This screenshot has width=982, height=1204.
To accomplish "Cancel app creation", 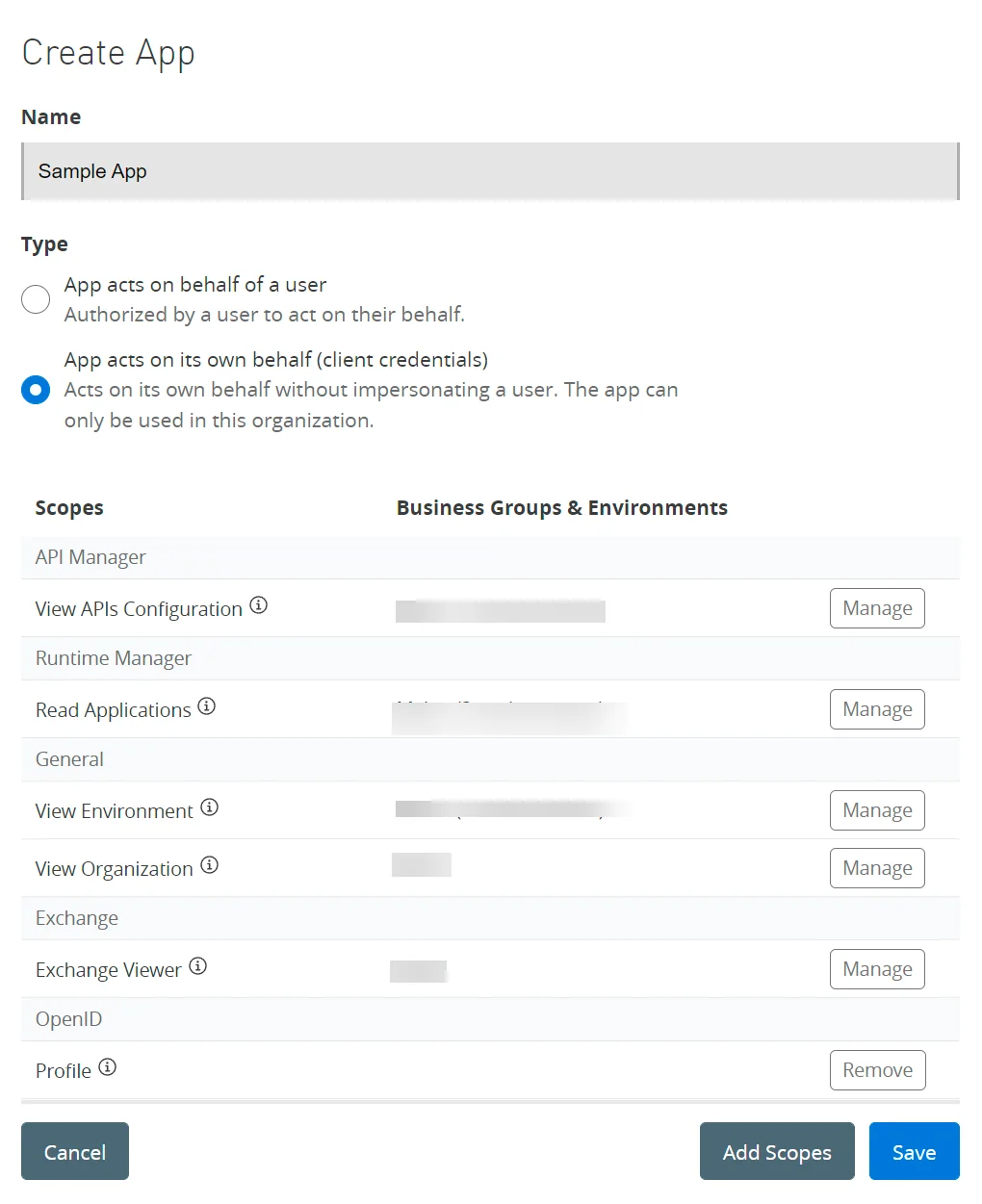I will (x=75, y=1151).
